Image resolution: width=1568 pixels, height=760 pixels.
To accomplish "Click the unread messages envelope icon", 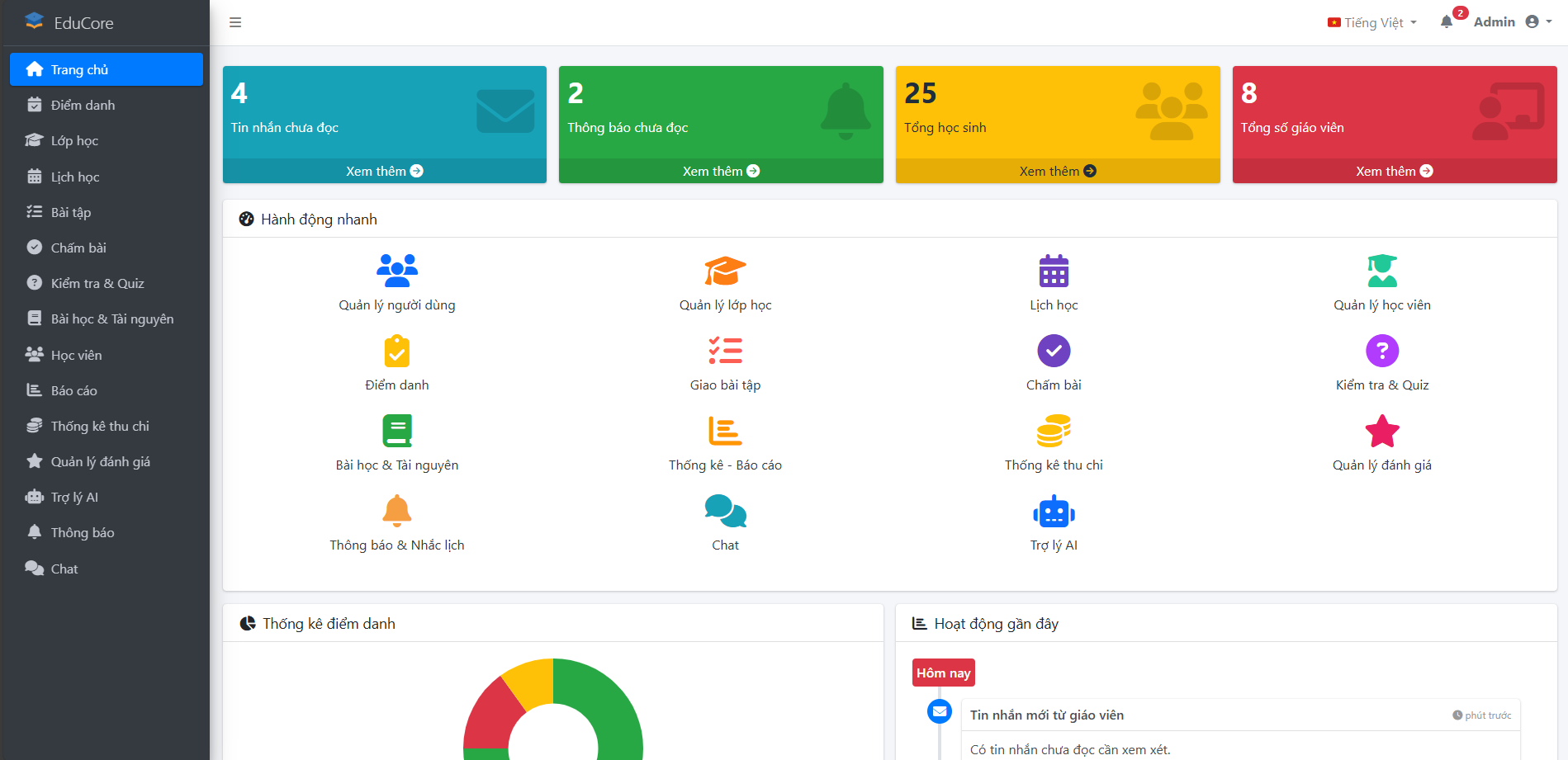I will coord(505,111).
